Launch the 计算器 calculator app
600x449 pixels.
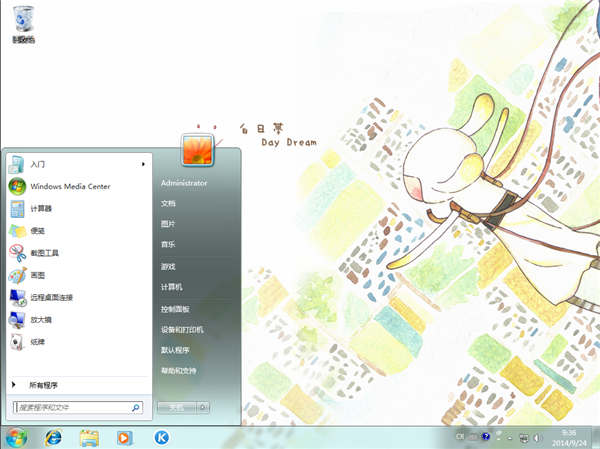click(x=40, y=208)
